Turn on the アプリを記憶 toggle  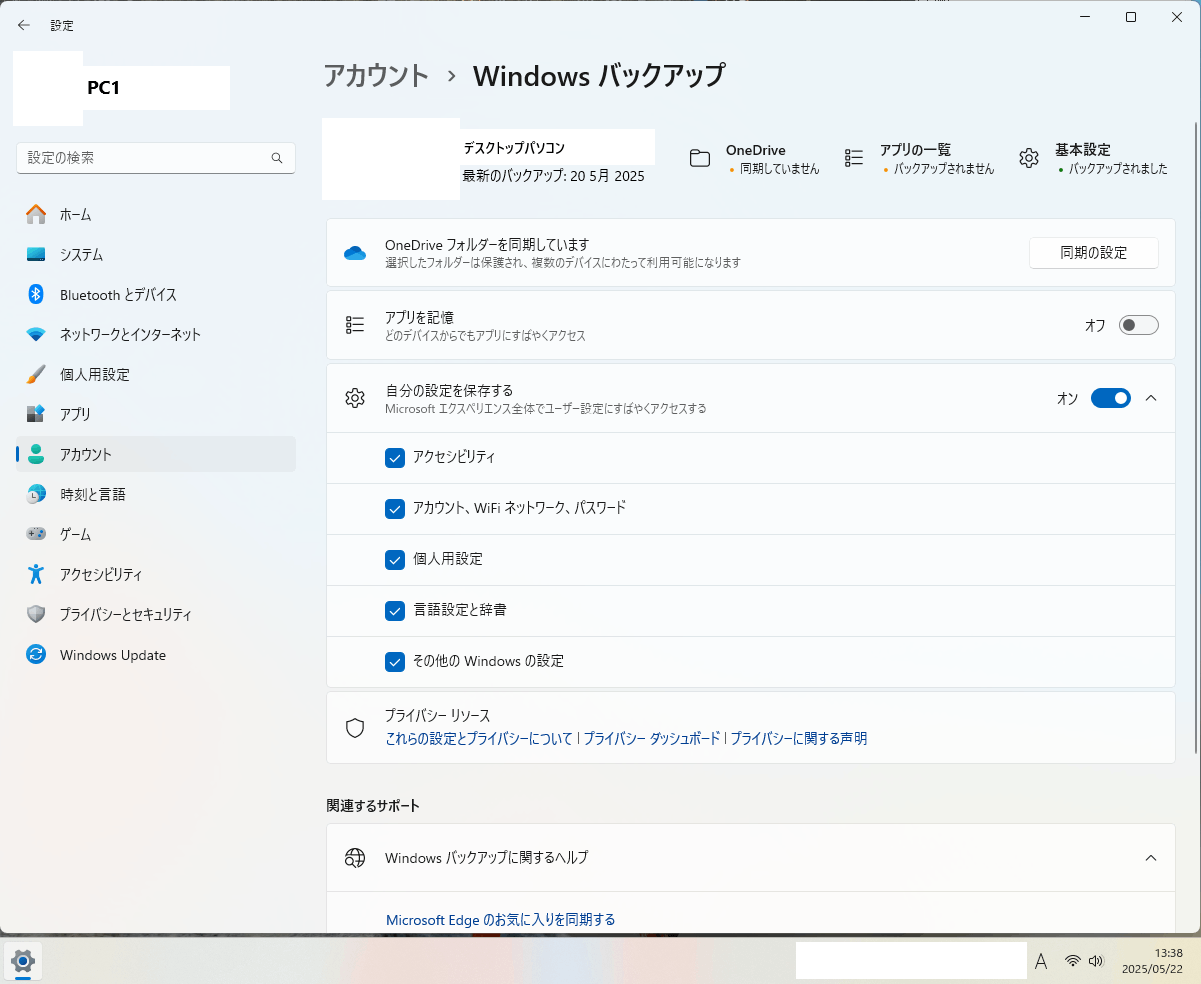click(x=1139, y=325)
